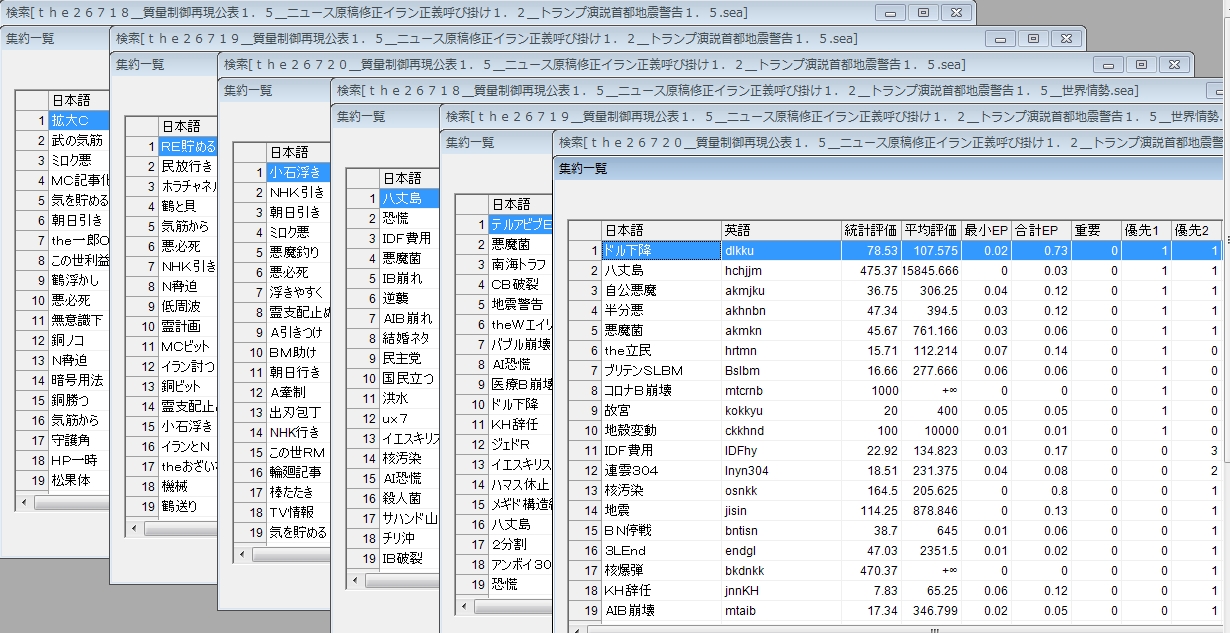Viewport: 1230px width, 633px height.
Task: Click 鶴送り in the second window
Action: [x=187, y=506]
